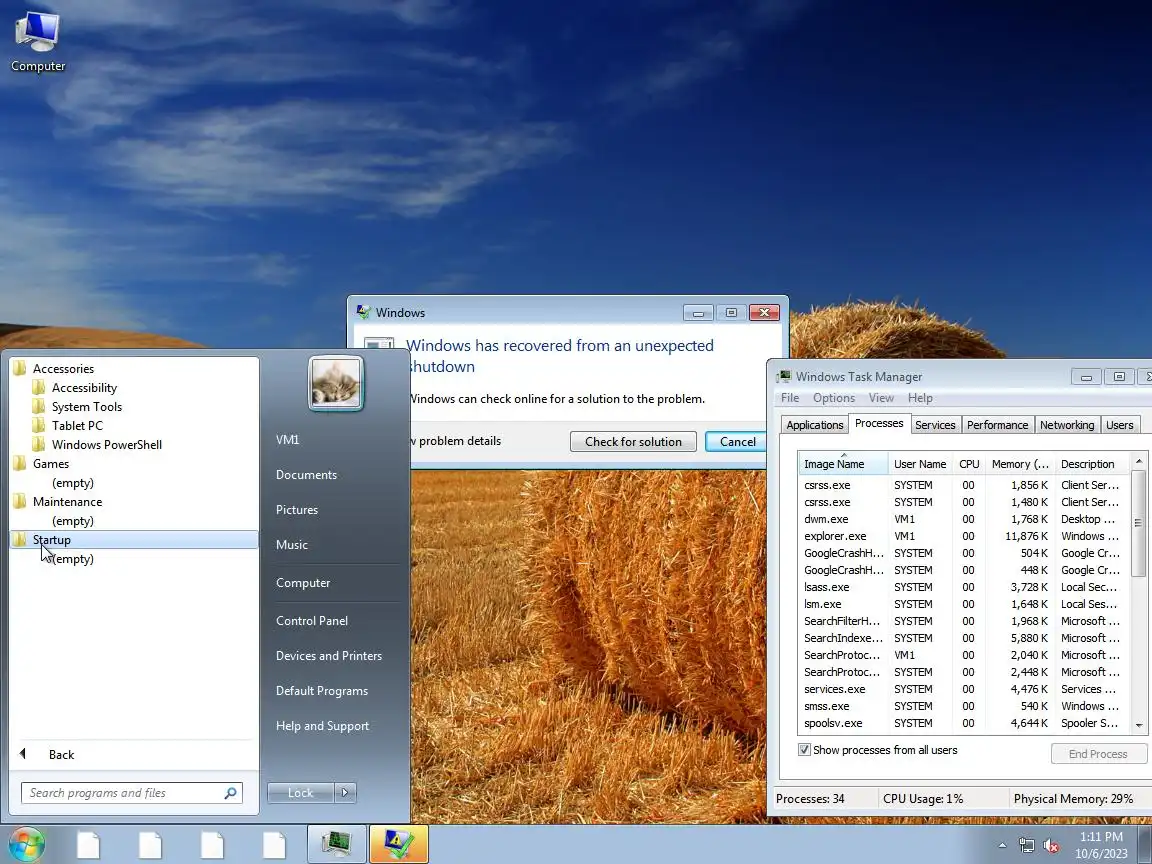Sort processes by Description column
Viewport: 1152px width, 864px height.
(1092, 464)
